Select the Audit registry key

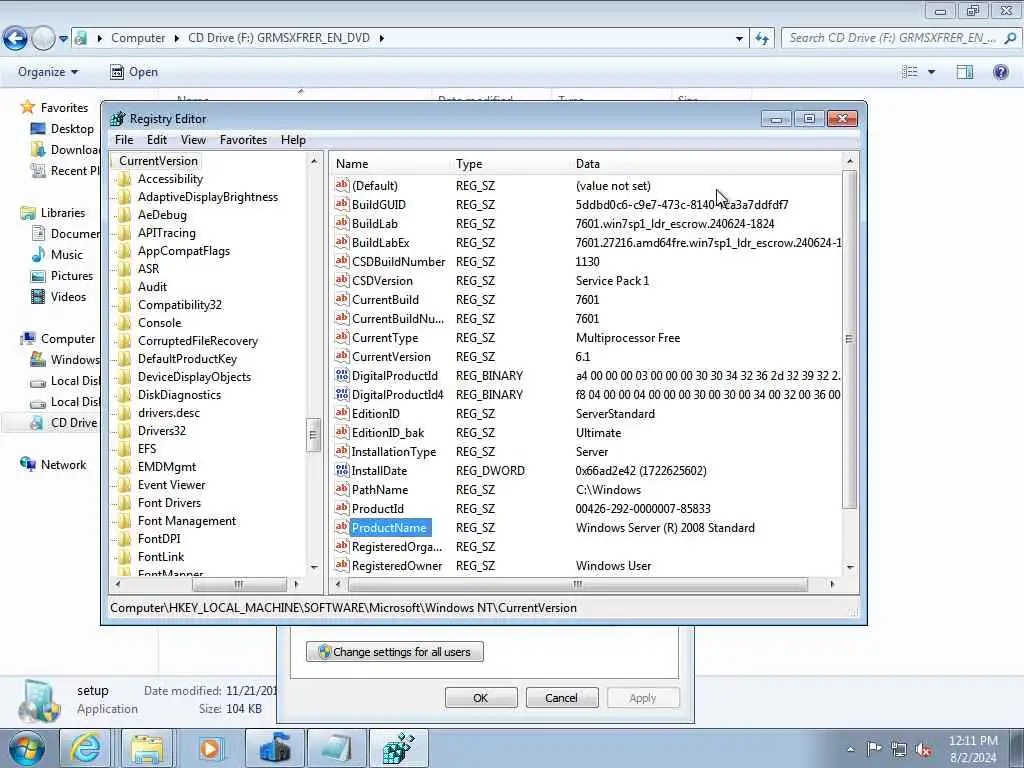tap(152, 287)
